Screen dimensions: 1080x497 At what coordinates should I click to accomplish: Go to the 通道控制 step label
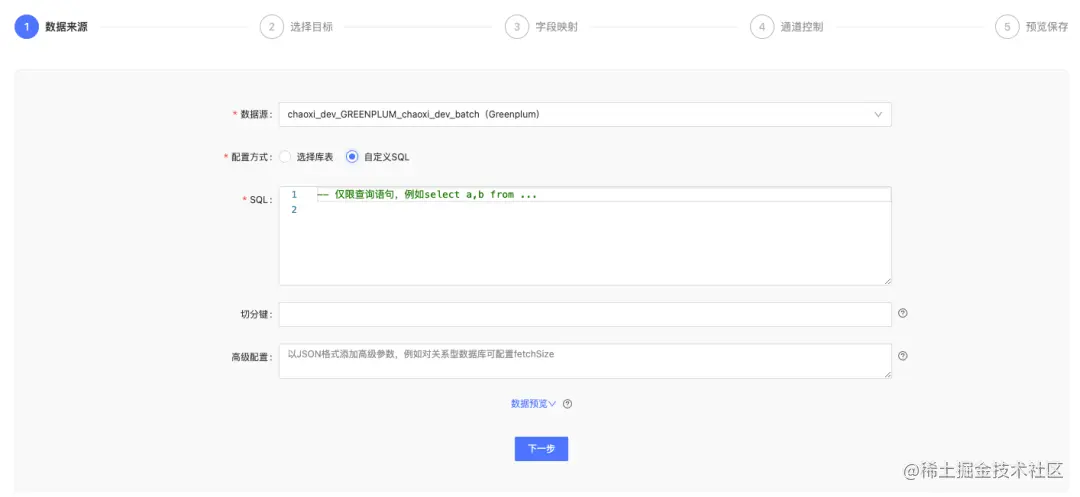coord(802,28)
